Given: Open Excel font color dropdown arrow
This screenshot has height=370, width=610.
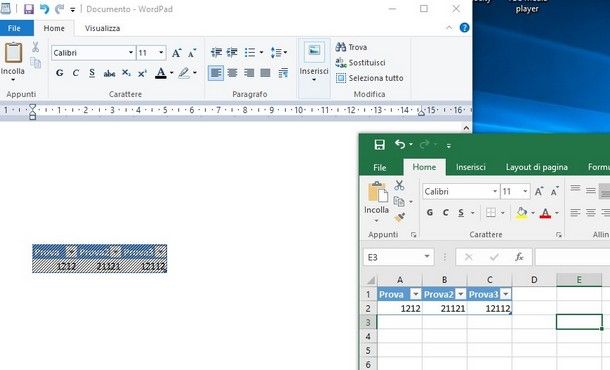Looking at the screenshot, I should pyautogui.click(x=557, y=212).
